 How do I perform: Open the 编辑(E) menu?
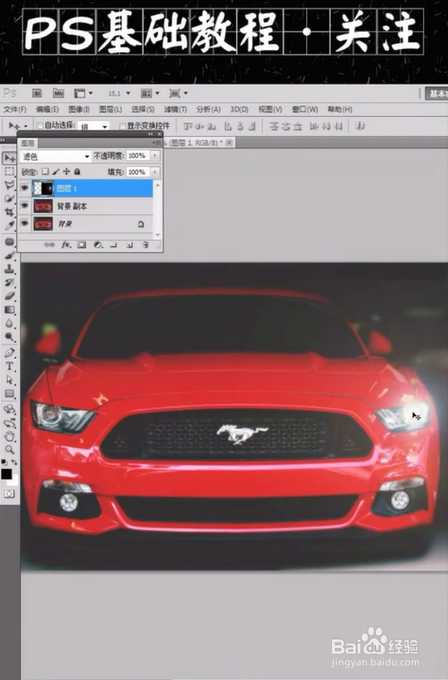(x=47, y=110)
